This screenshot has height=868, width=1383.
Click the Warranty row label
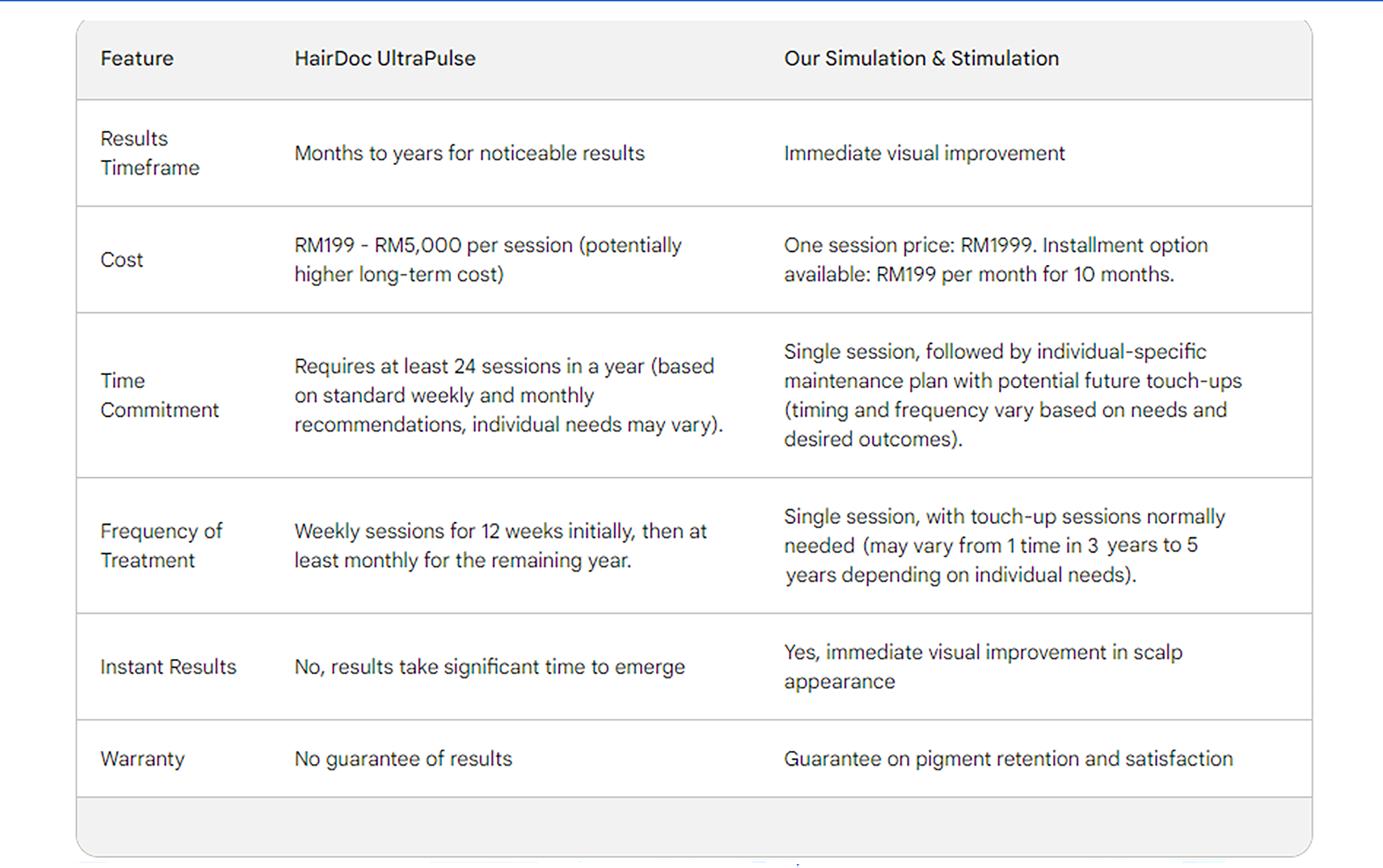point(142,759)
